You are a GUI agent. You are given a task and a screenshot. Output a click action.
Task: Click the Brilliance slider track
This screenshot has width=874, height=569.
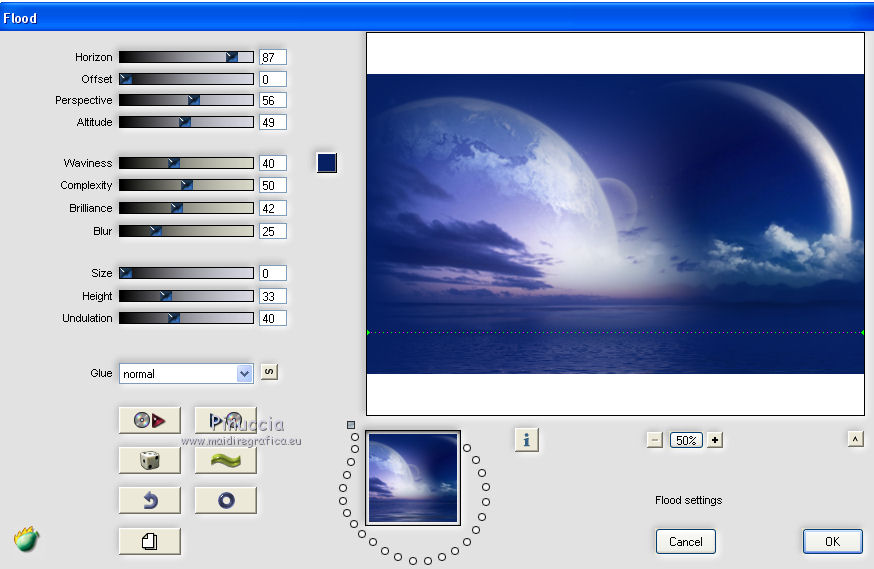pyautogui.click(x=186, y=208)
